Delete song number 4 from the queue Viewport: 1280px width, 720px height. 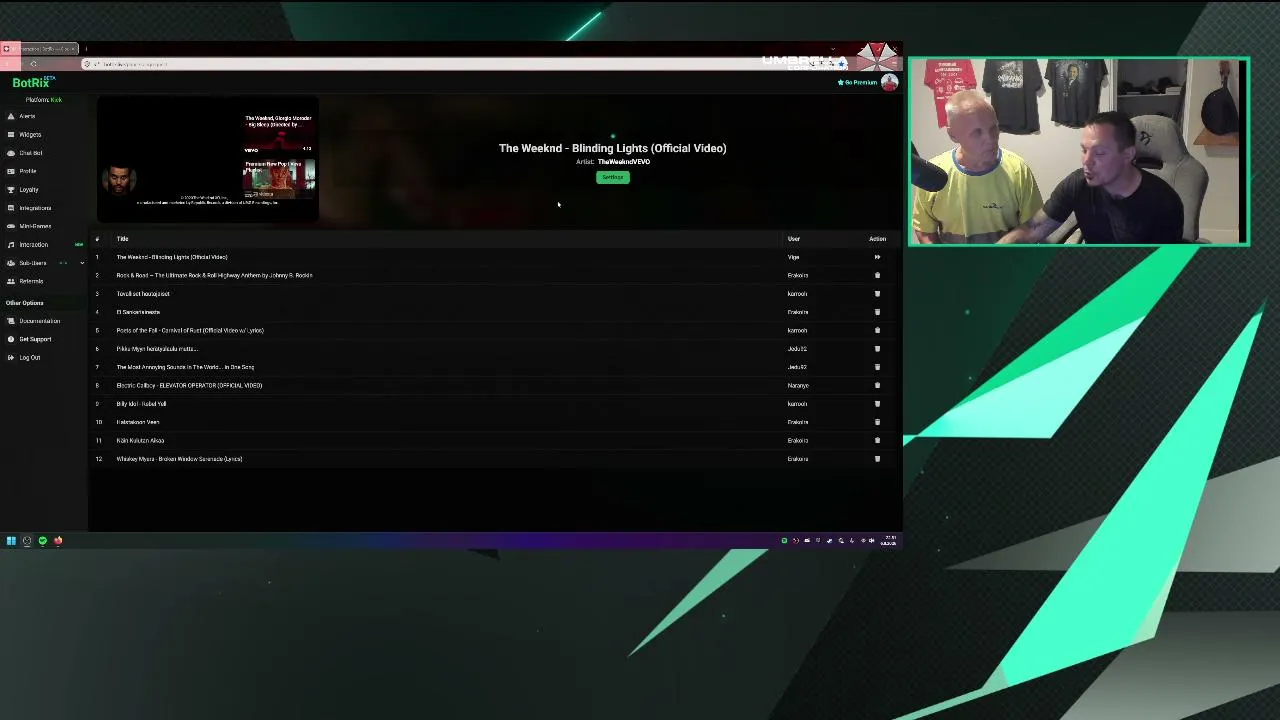(x=877, y=312)
